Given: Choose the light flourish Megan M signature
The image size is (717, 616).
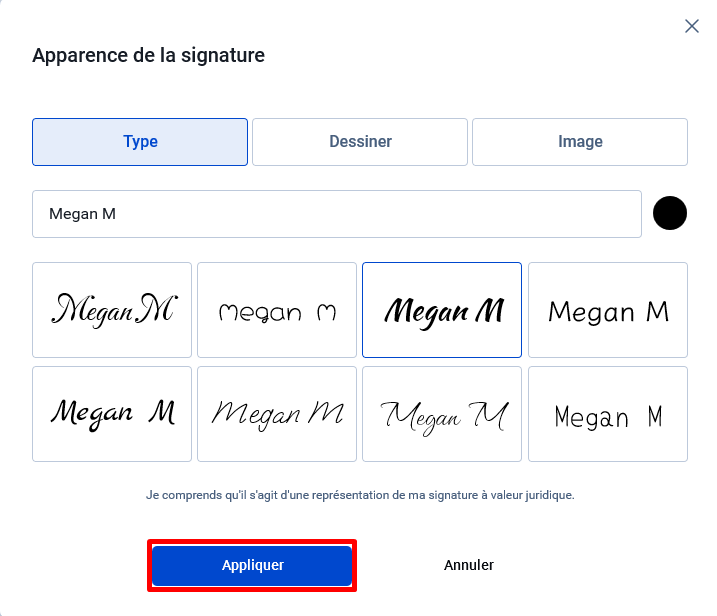Looking at the screenshot, I should point(442,414).
